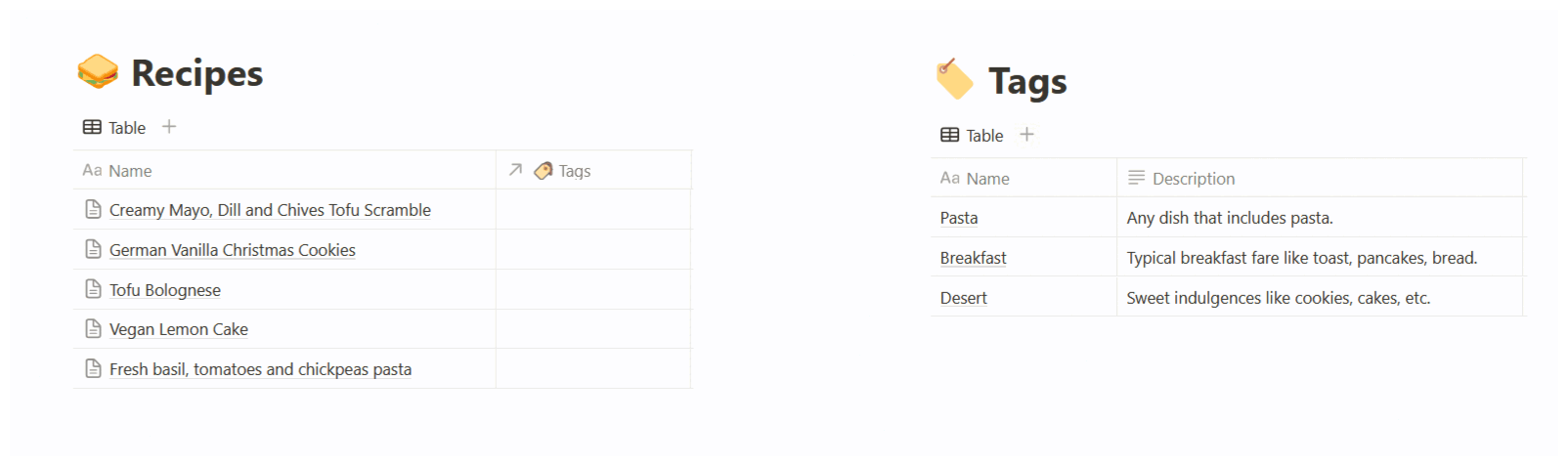Open the Pasta tag page
The height and width of the screenshot is (465, 1568).
pyautogui.click(x=958, y=218)
